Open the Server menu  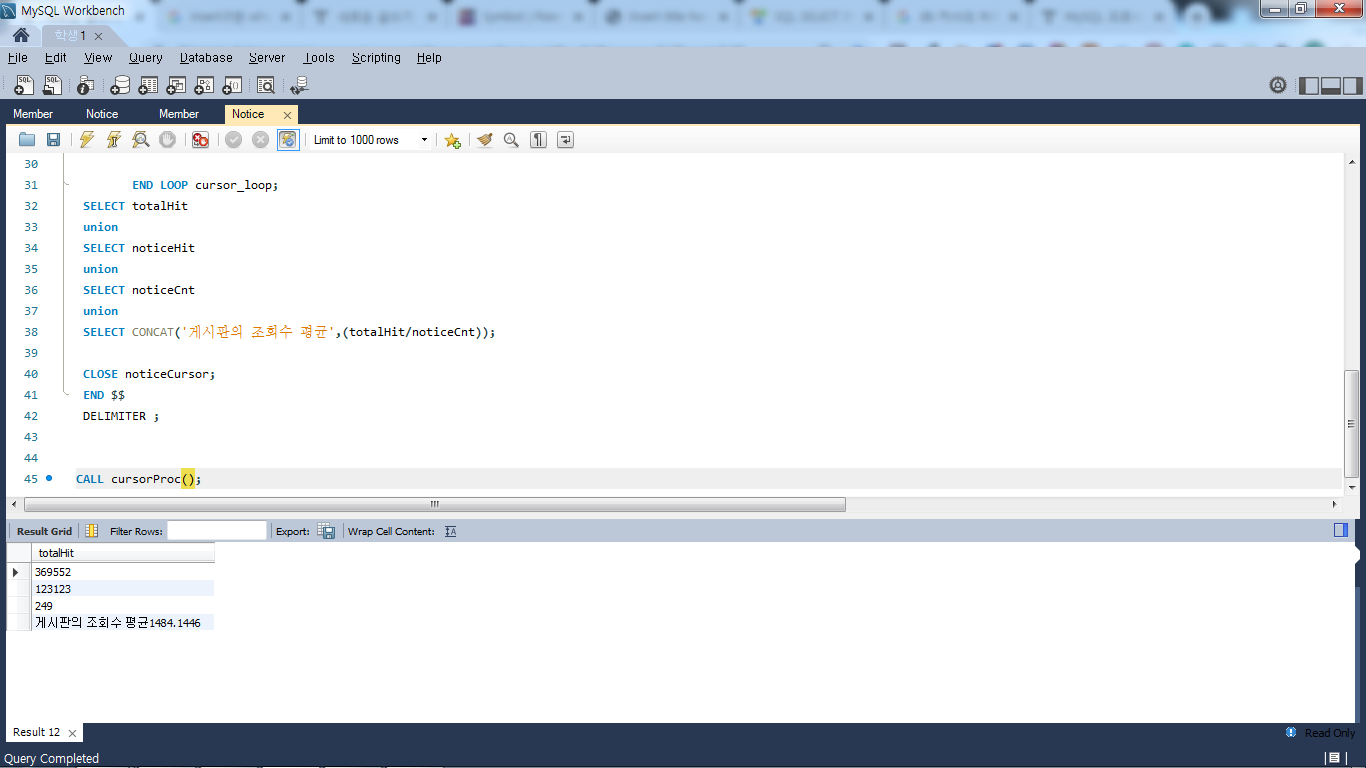[x=267, y=58]
